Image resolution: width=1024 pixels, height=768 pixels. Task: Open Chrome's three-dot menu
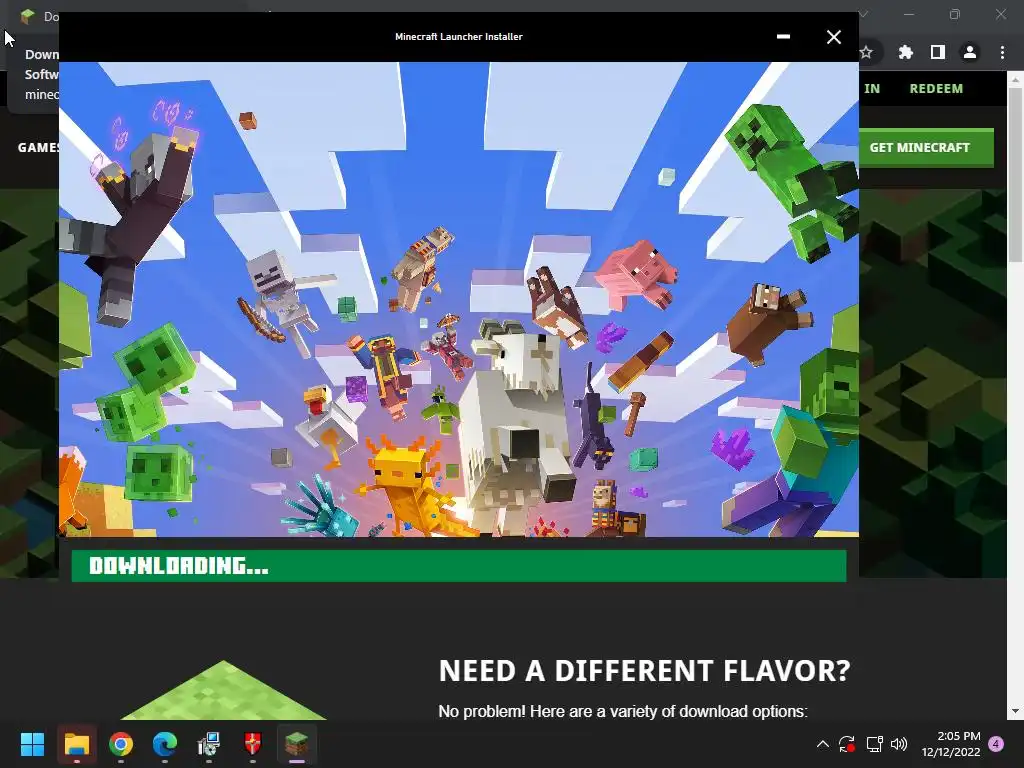[x=1002, y=52]
